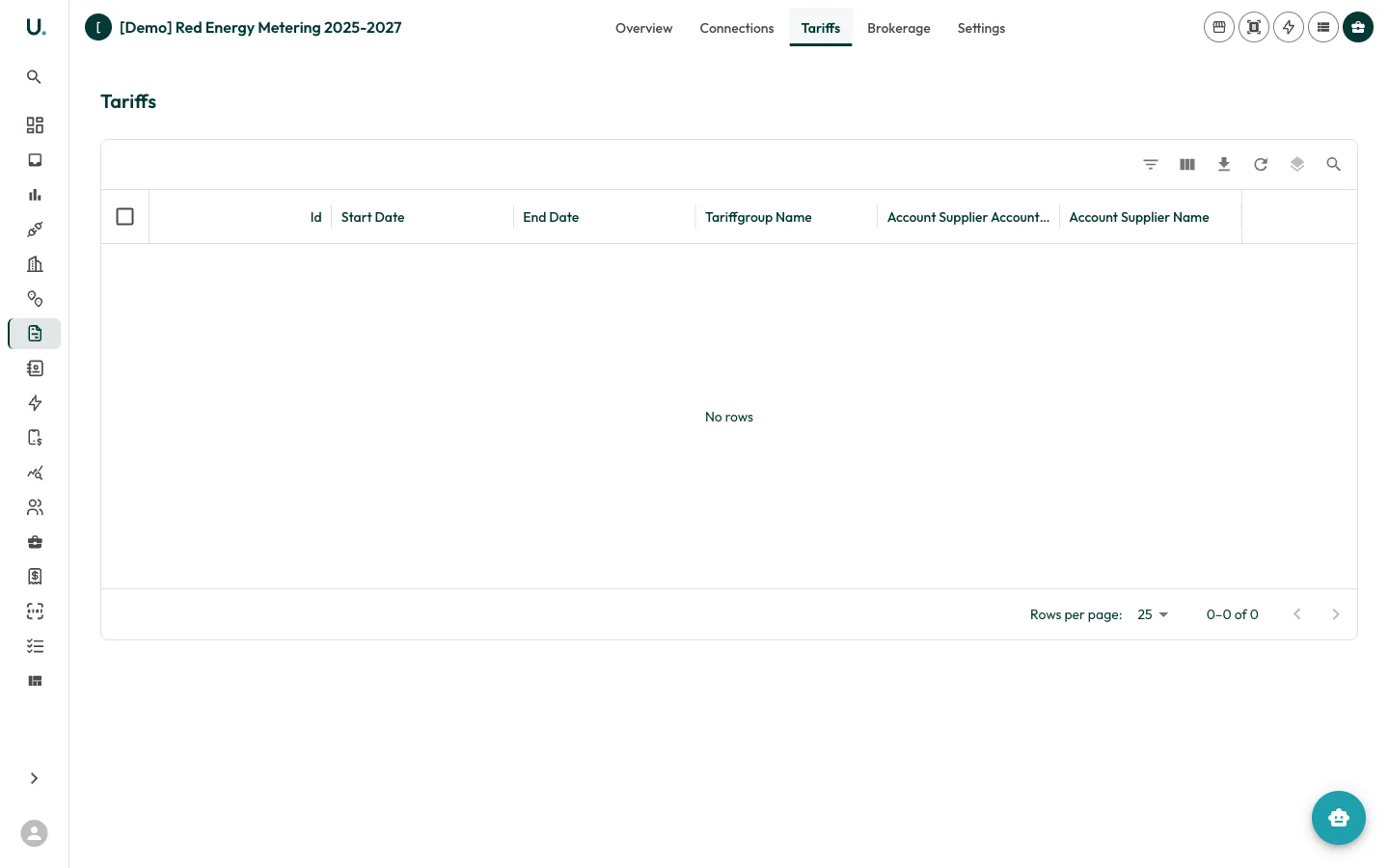This screenshot has height=868, width=1389.
Task: Select the Tariffs tab
Action: 821,28
